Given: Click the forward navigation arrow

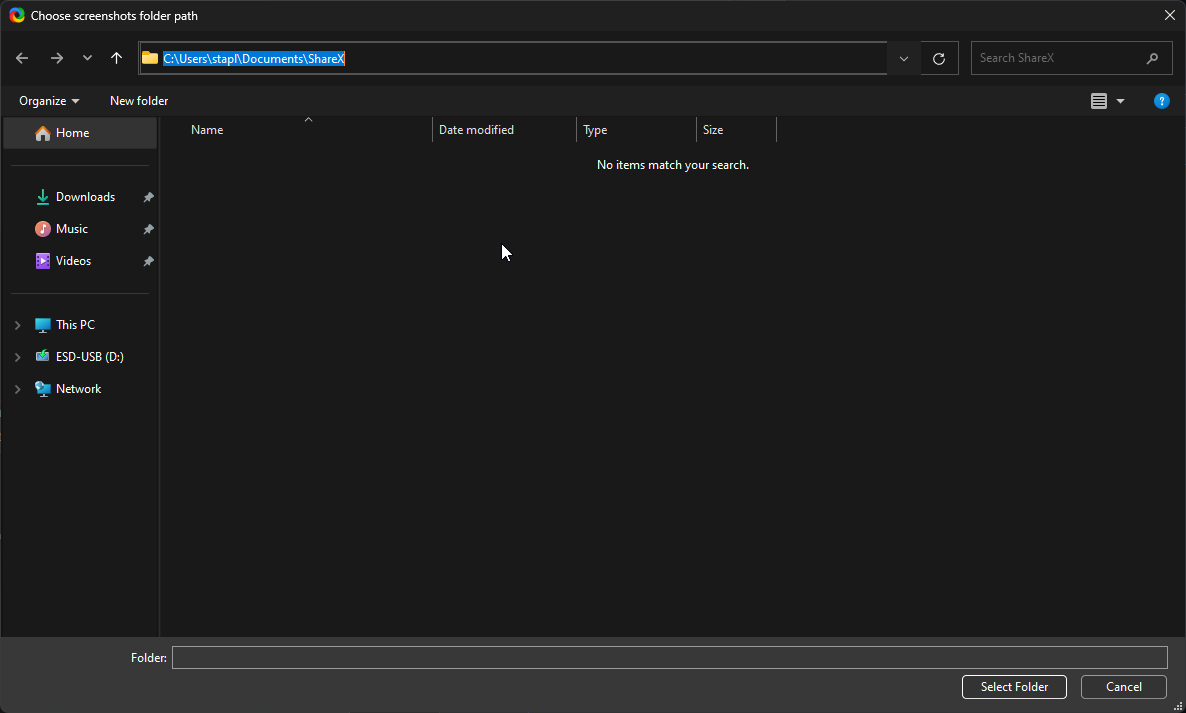Looking at the screenshot, I should coord(57,58).
